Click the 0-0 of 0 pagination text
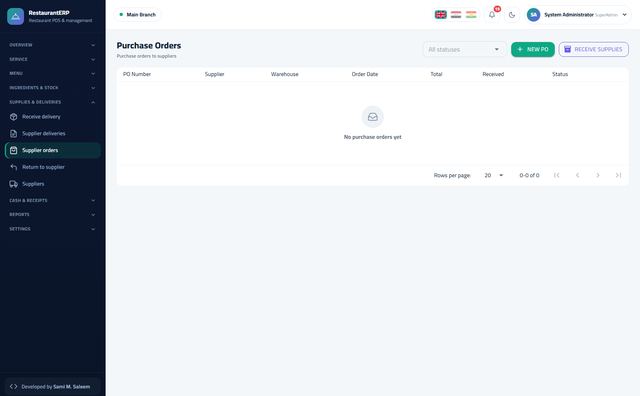Image resolution: width=640 pixels, height=396 pixels. click(529, 175)
